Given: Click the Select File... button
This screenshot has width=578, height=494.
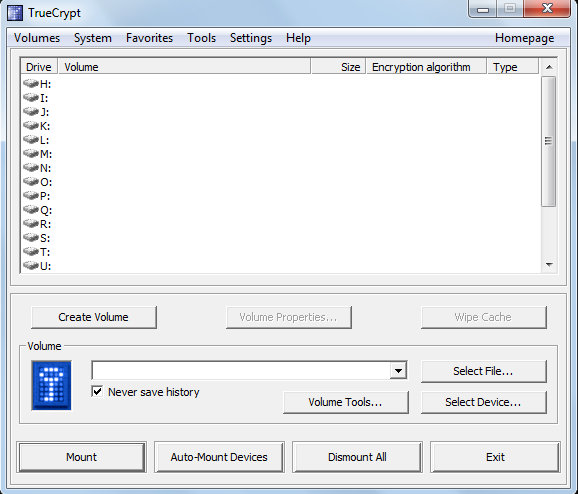Looking at the screenshot, I should coord(484,371).
